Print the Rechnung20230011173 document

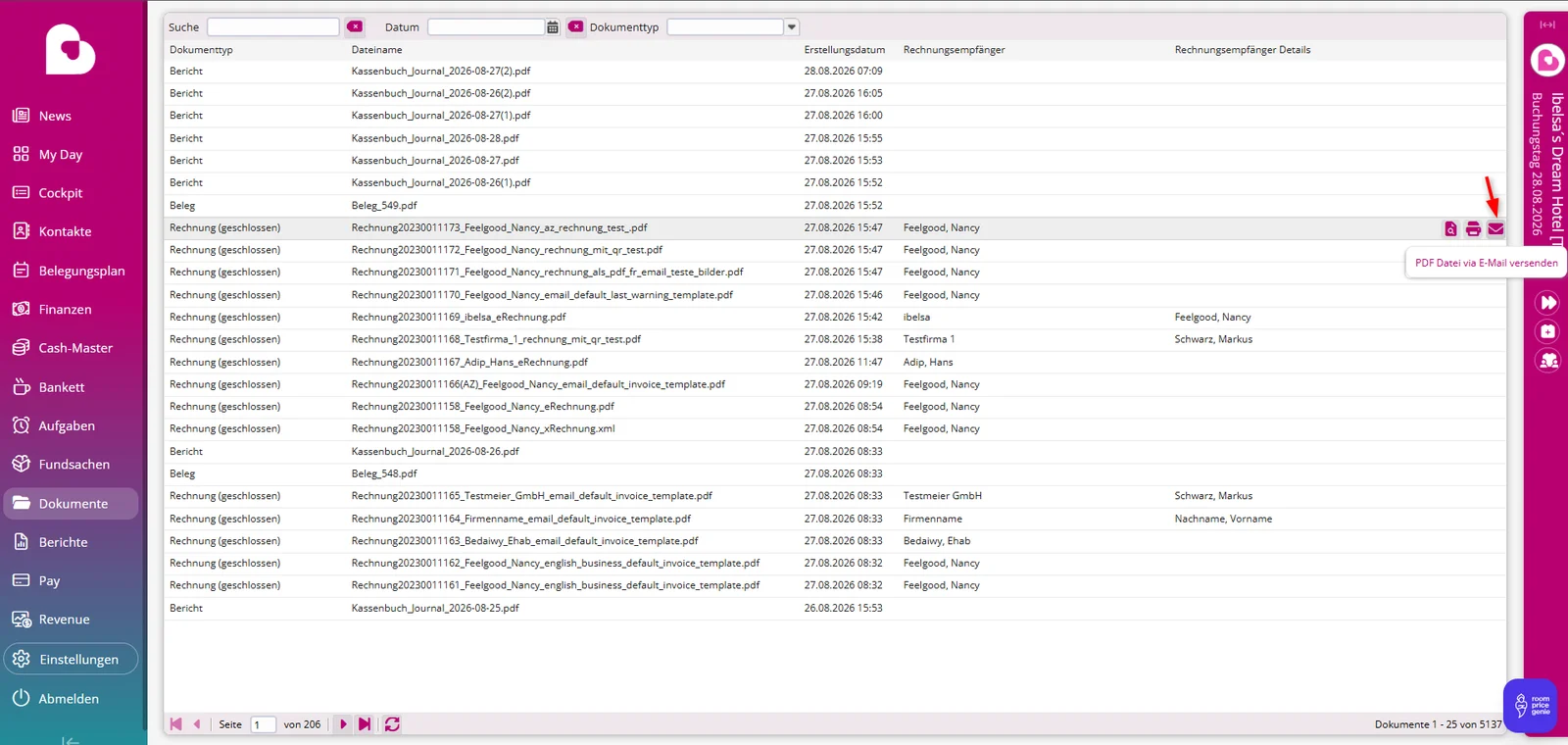pyautogui.click(x=1473, y=228)
